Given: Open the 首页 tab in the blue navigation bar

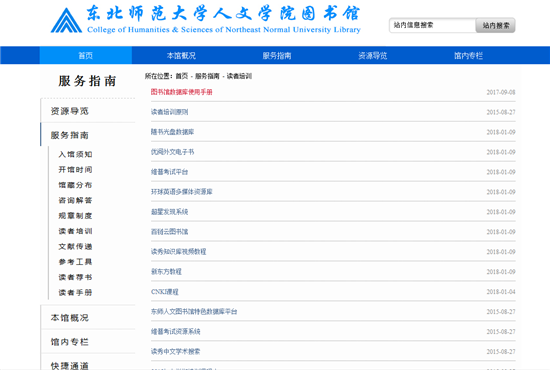Looking at the screenshot, I should click(86, 55).
